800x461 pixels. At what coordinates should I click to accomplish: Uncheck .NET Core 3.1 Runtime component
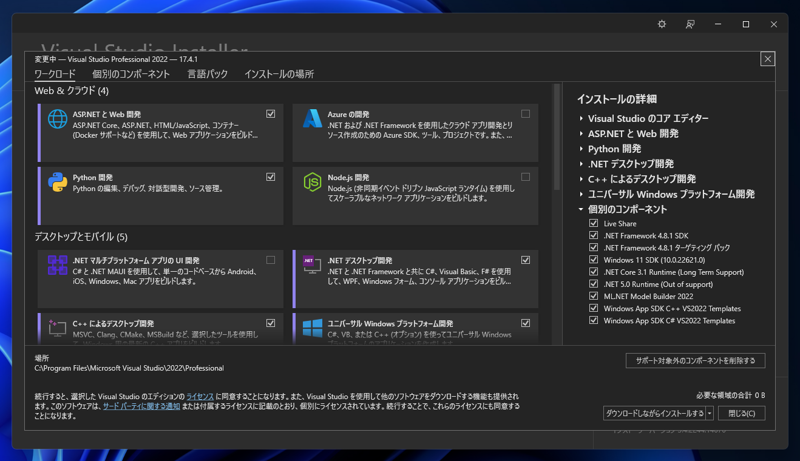coord(593,272)
